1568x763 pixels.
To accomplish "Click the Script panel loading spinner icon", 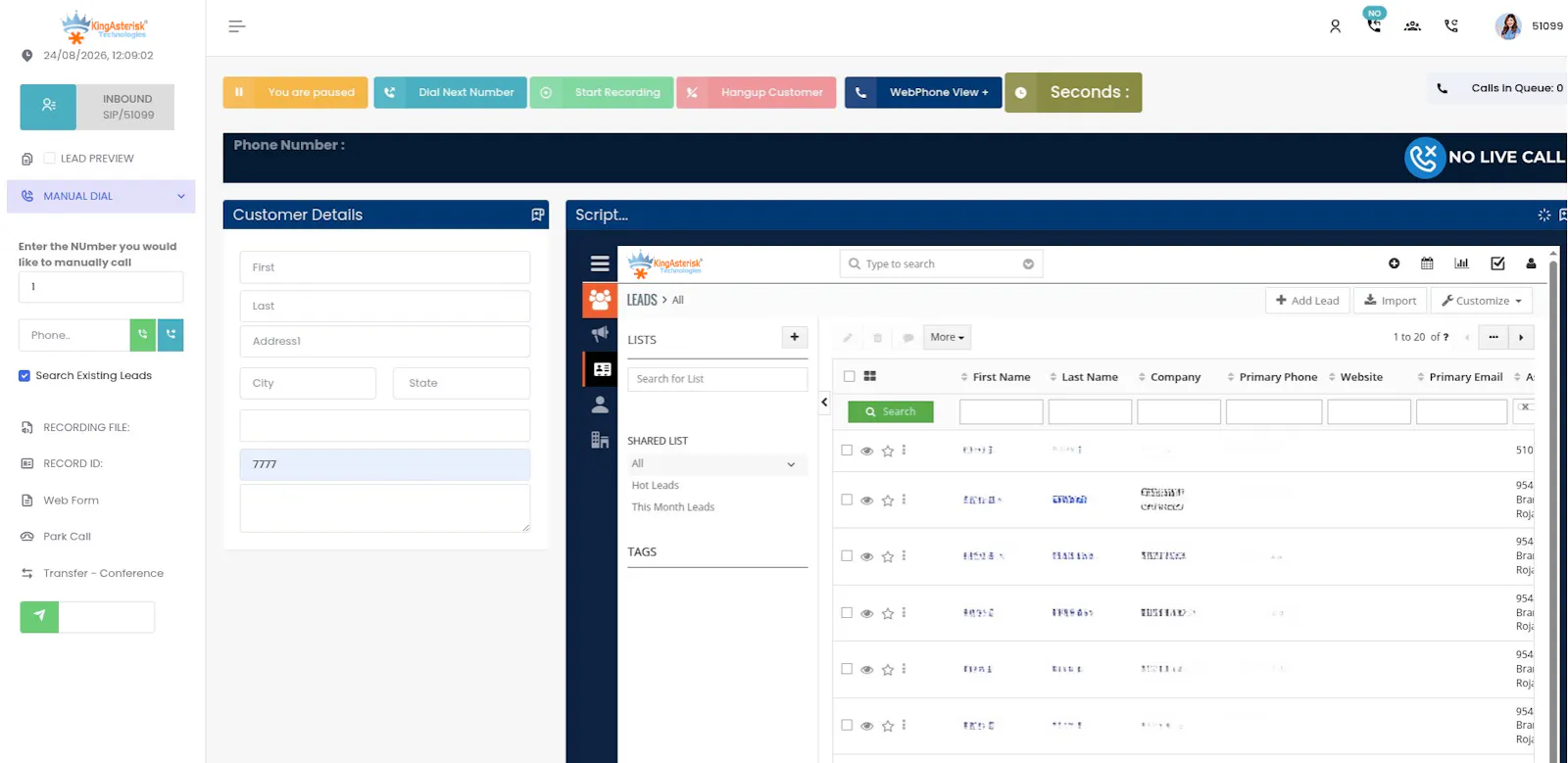I will [x=1543, y=215].
